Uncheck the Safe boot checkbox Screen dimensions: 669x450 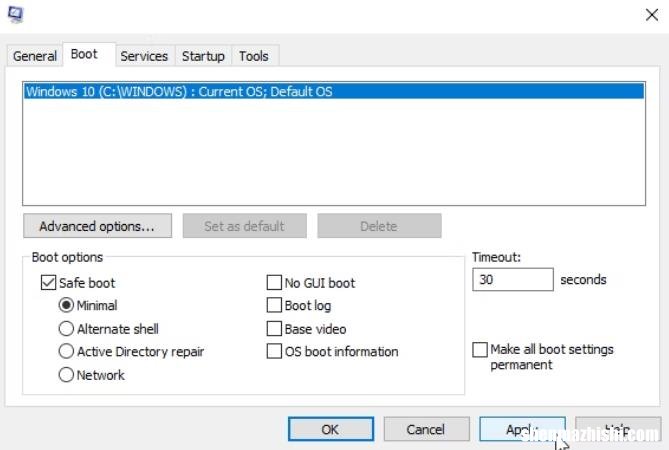click(48, 282)
